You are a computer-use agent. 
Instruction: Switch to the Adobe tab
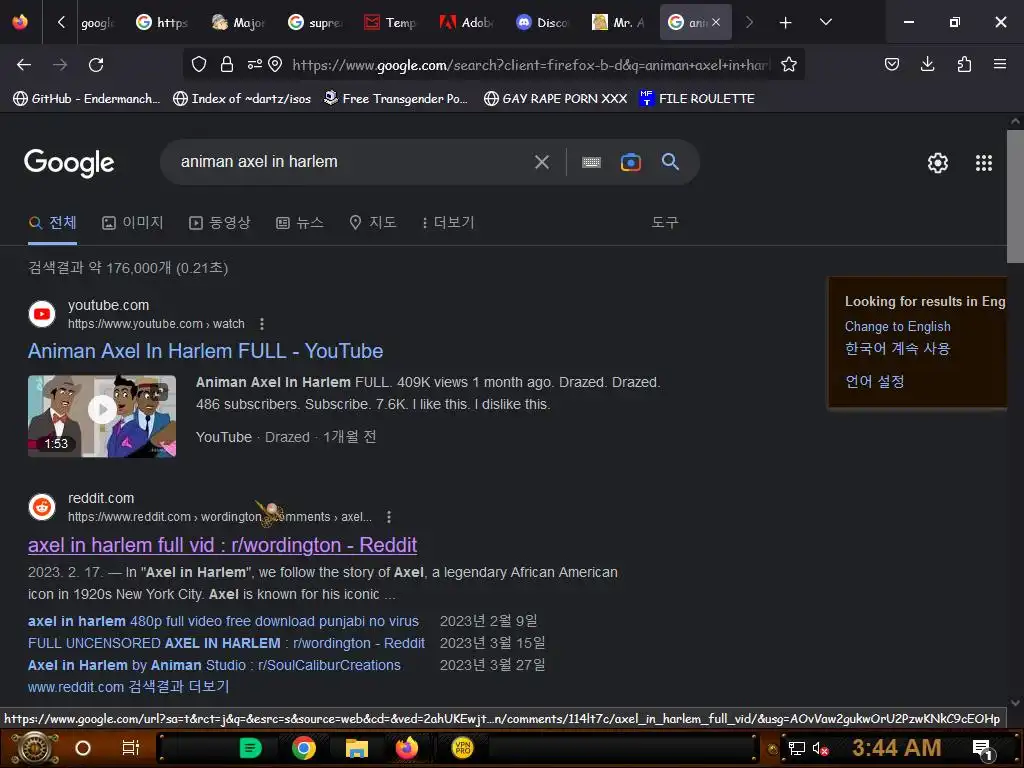(x=467, y=23)
